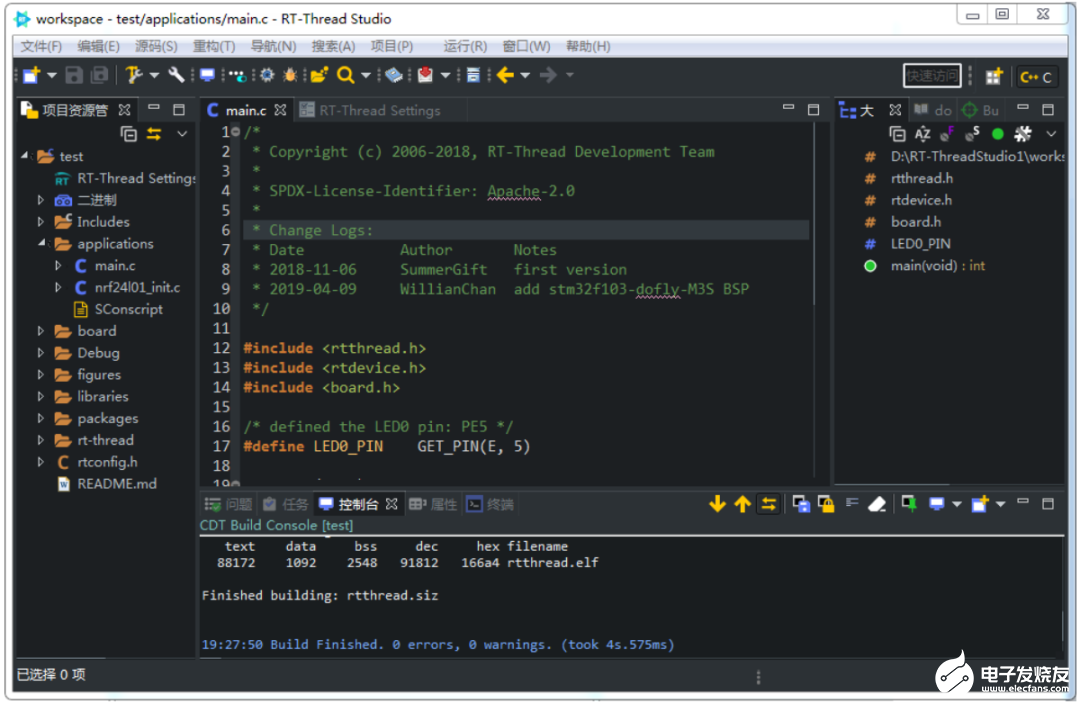The width and height of the screenshot is (1080, 704).
Task: Collapse all in the project explorer toolbar
Action: 129,134
